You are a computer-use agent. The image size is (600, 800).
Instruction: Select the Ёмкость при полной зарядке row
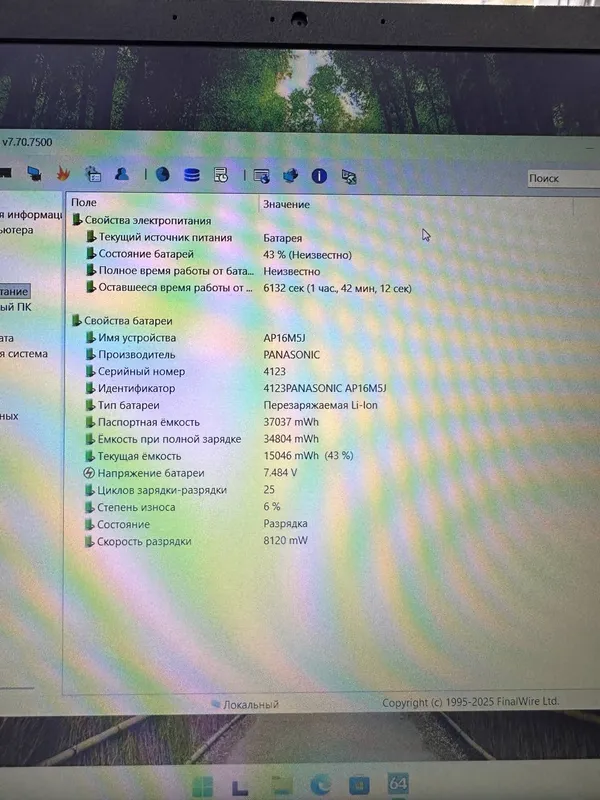click(169, 439)
